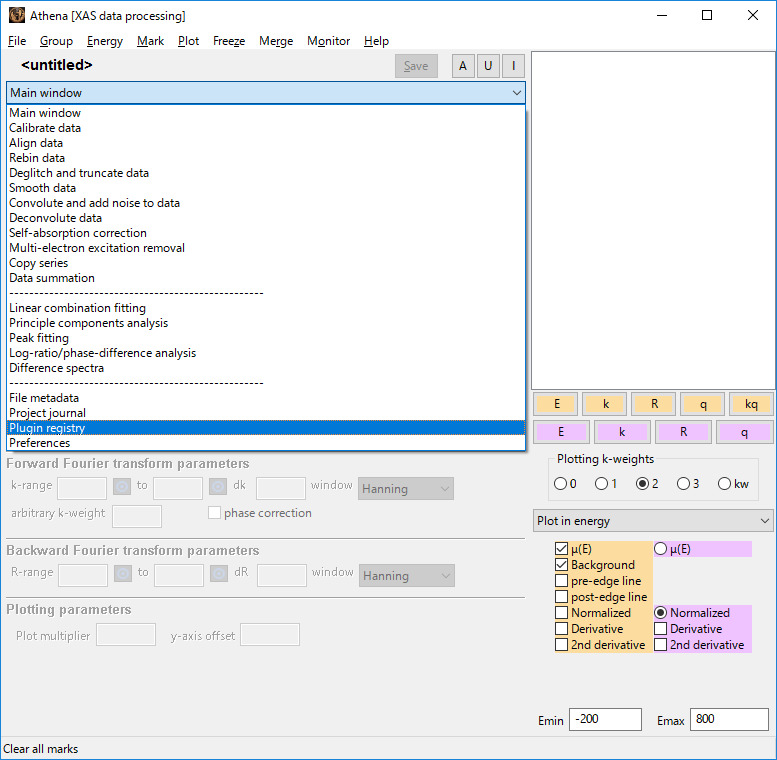Enable the pre-edge line checkbox

tap(561, 581)
